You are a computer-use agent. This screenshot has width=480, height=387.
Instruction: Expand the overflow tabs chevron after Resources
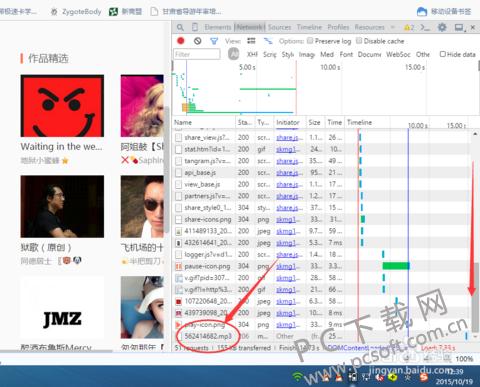[x=393, y=27]
